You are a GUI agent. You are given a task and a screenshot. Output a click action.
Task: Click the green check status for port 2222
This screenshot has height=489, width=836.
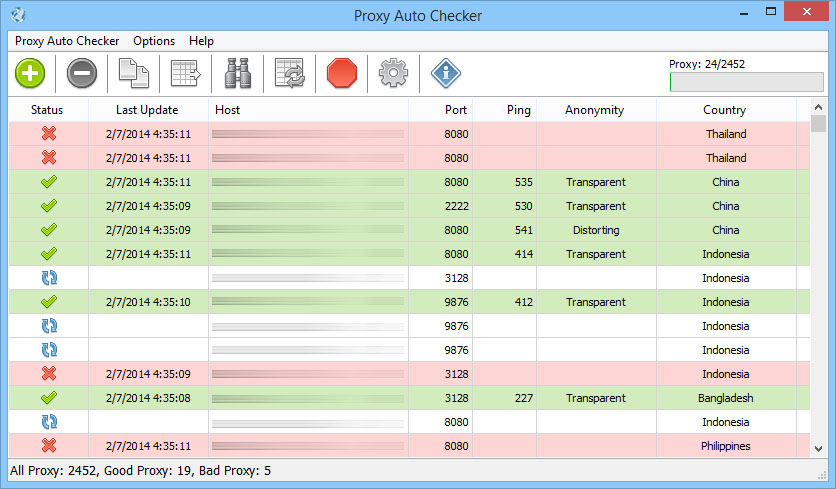point(49,206)
